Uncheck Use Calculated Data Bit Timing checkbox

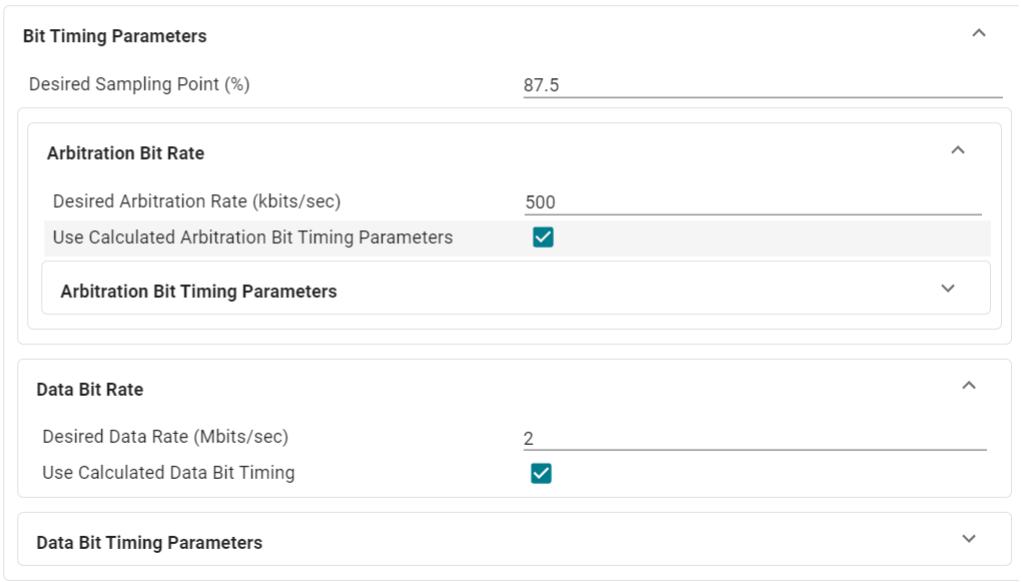pos(541,473)
